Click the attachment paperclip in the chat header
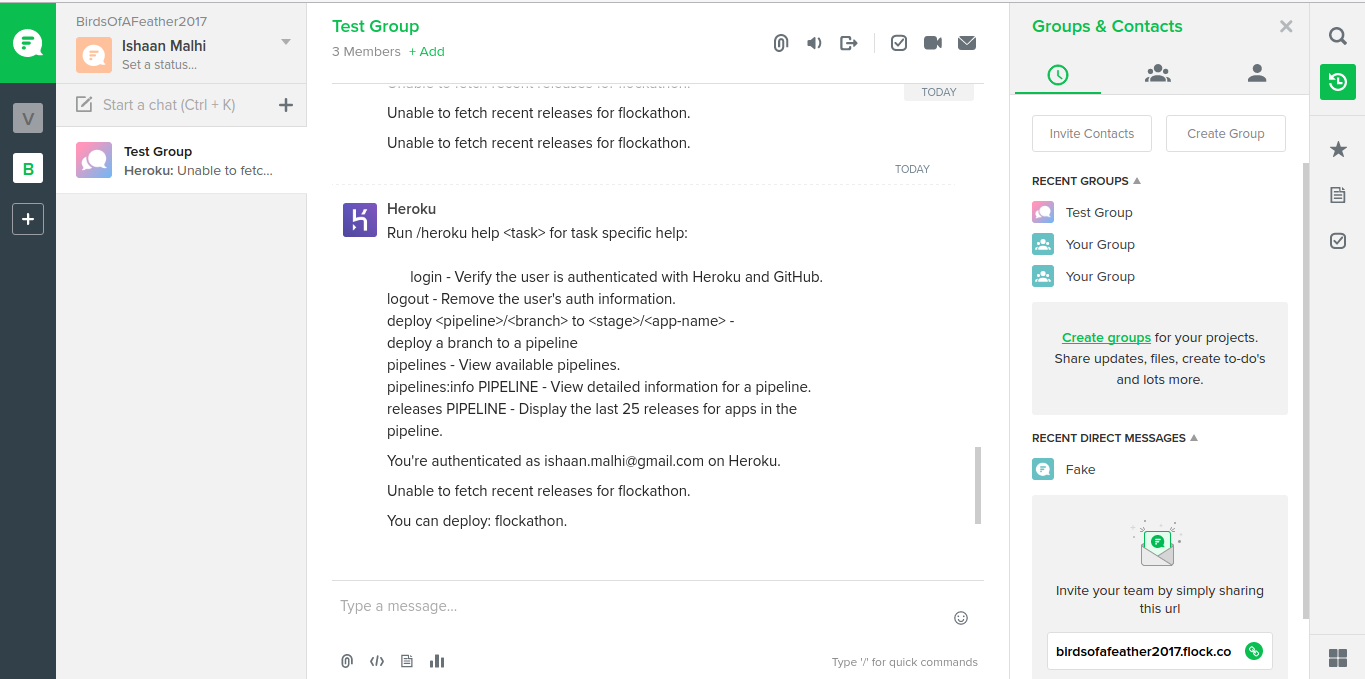The height and width of the screenshot is (679, 1365). [x=781, y=43]
